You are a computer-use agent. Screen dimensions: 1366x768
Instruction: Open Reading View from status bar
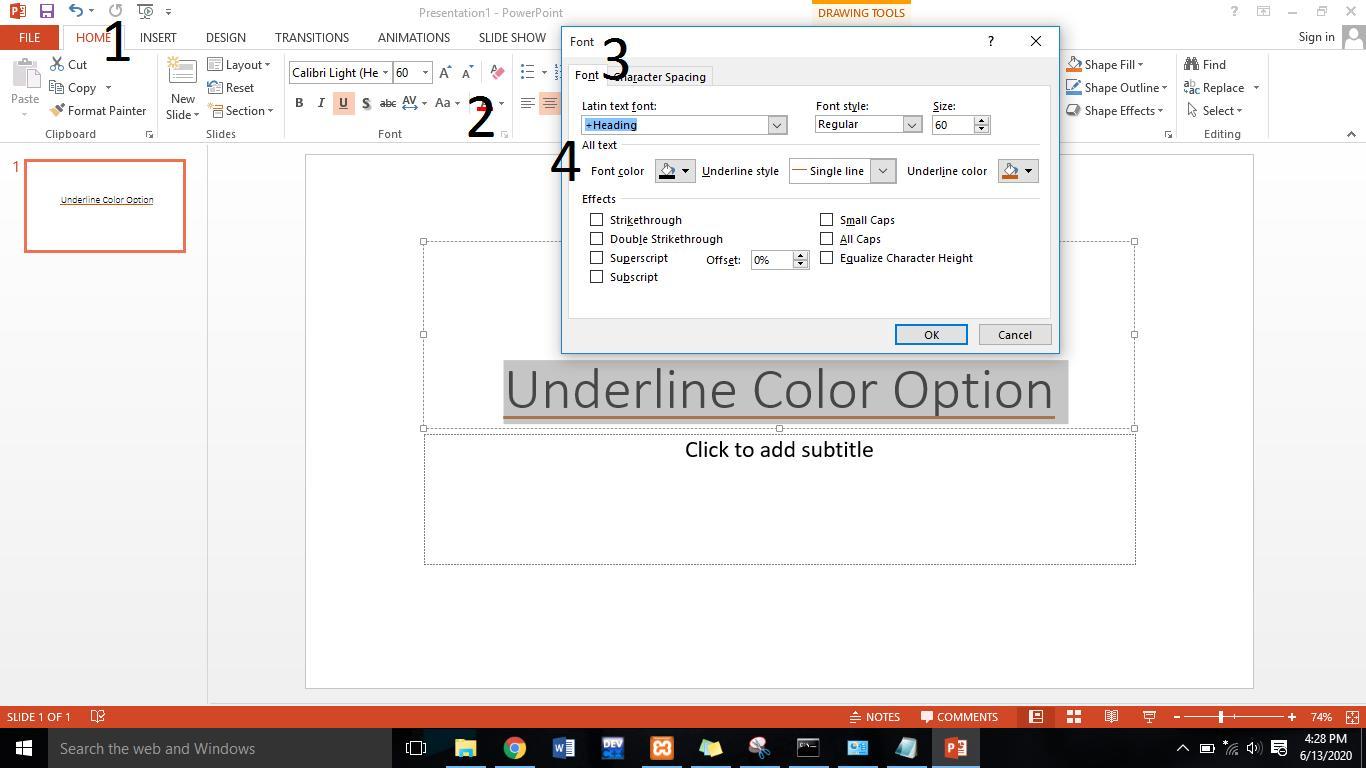[x=1111, y=717]
